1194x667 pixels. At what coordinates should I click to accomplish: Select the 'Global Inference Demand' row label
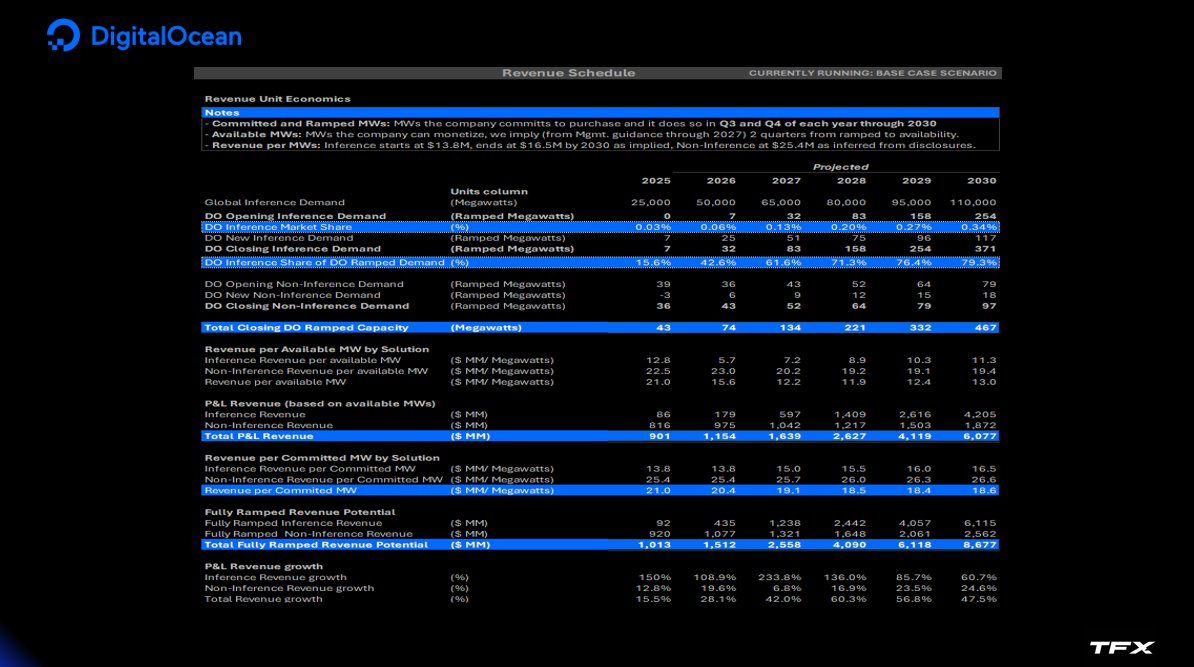point(274,203)
